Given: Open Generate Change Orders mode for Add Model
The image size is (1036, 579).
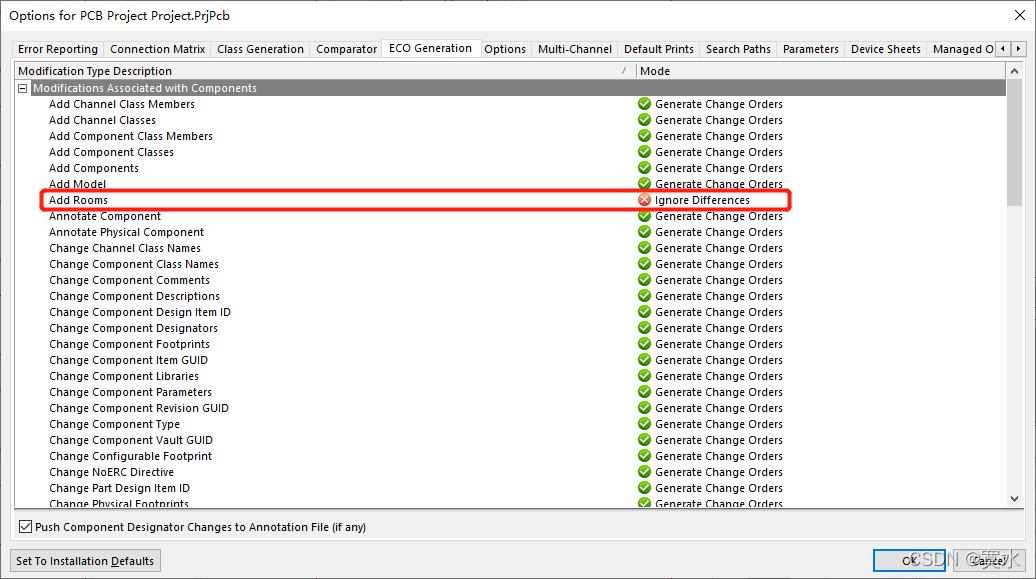Looking at the screenshot, I should [719, 184].
